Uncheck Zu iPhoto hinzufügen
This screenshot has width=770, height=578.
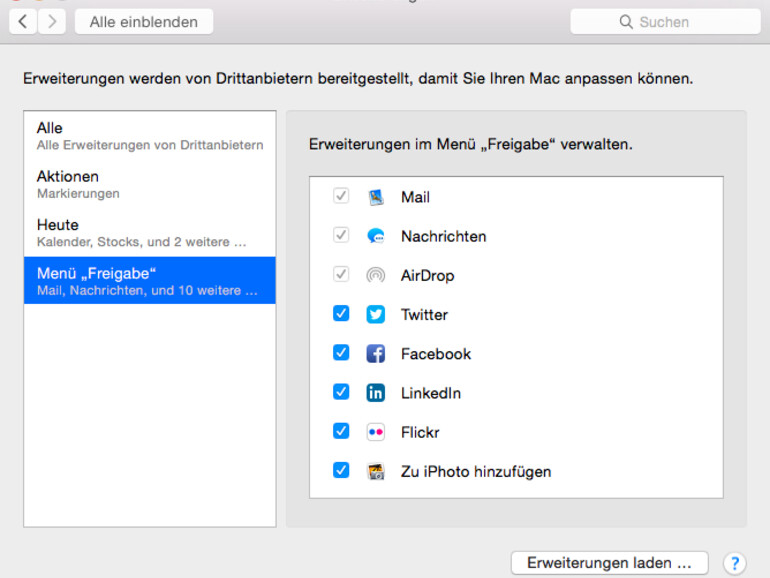[x=341, y=470]
